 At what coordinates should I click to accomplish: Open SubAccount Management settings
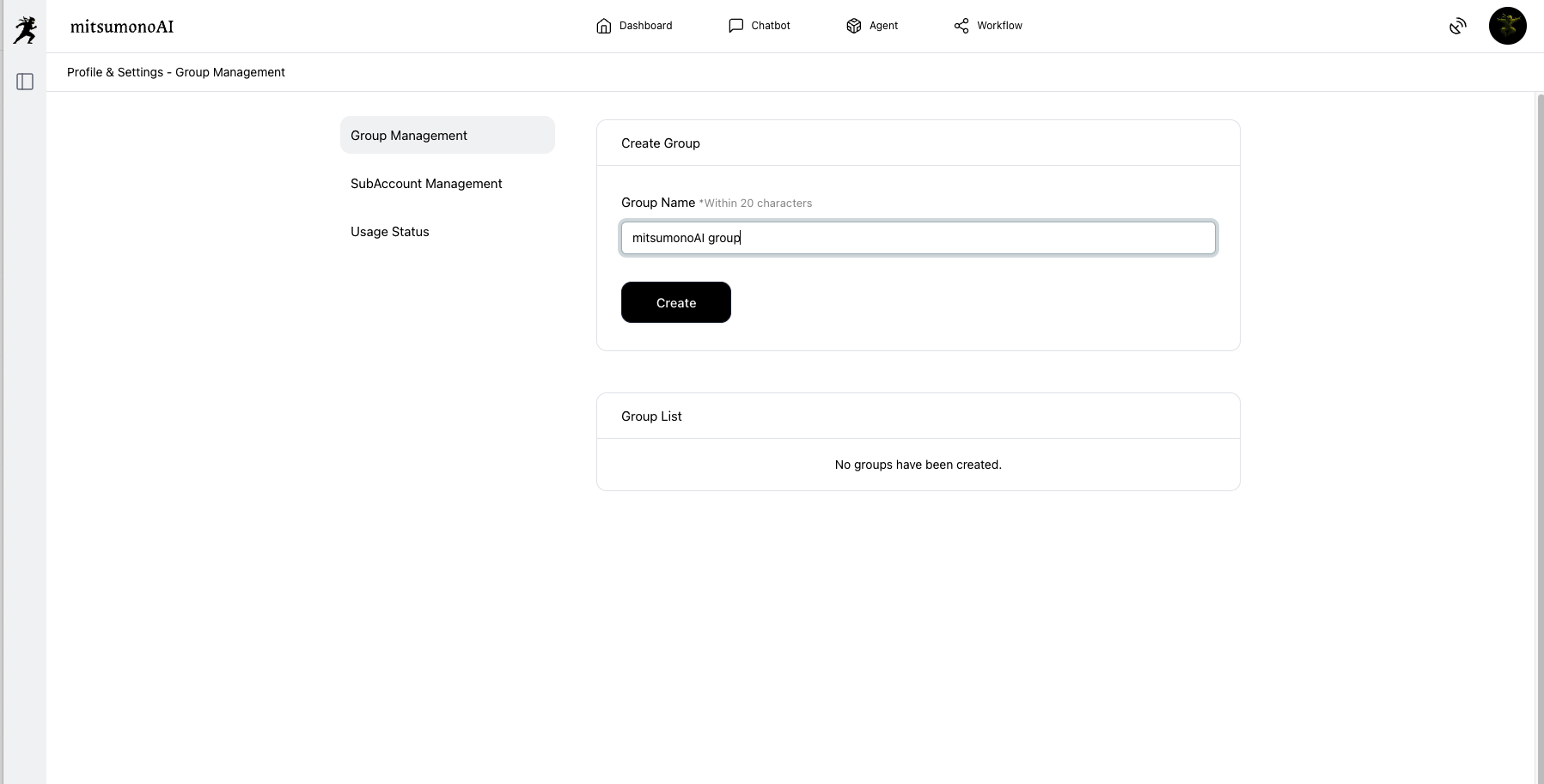(426, 184)
